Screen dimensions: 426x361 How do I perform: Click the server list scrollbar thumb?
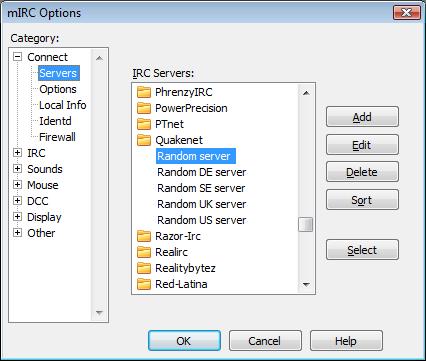coord(306,224)
